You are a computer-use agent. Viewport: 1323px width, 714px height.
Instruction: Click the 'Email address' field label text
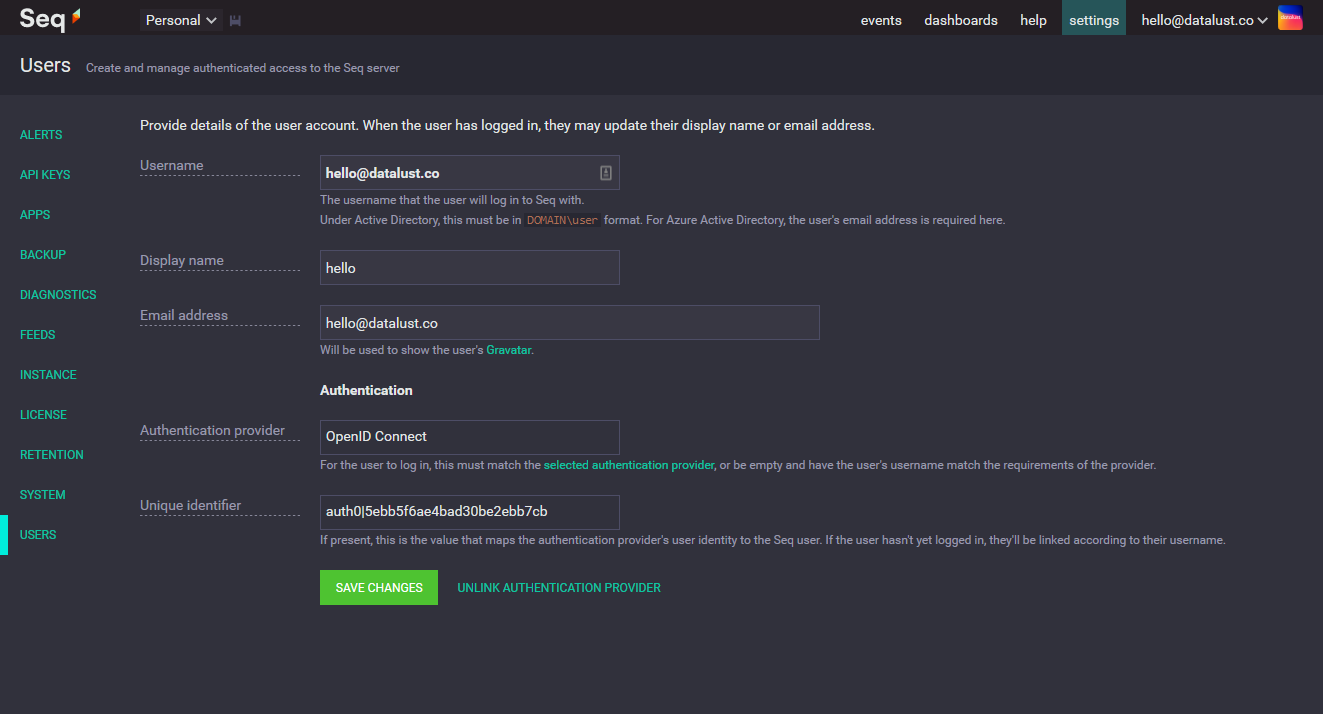tap(184, 316)
